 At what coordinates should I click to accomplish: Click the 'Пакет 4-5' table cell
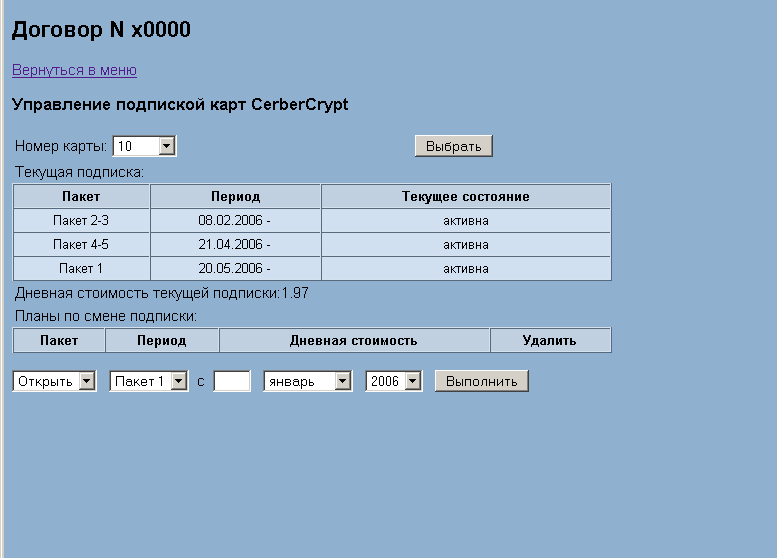[81, 244]
